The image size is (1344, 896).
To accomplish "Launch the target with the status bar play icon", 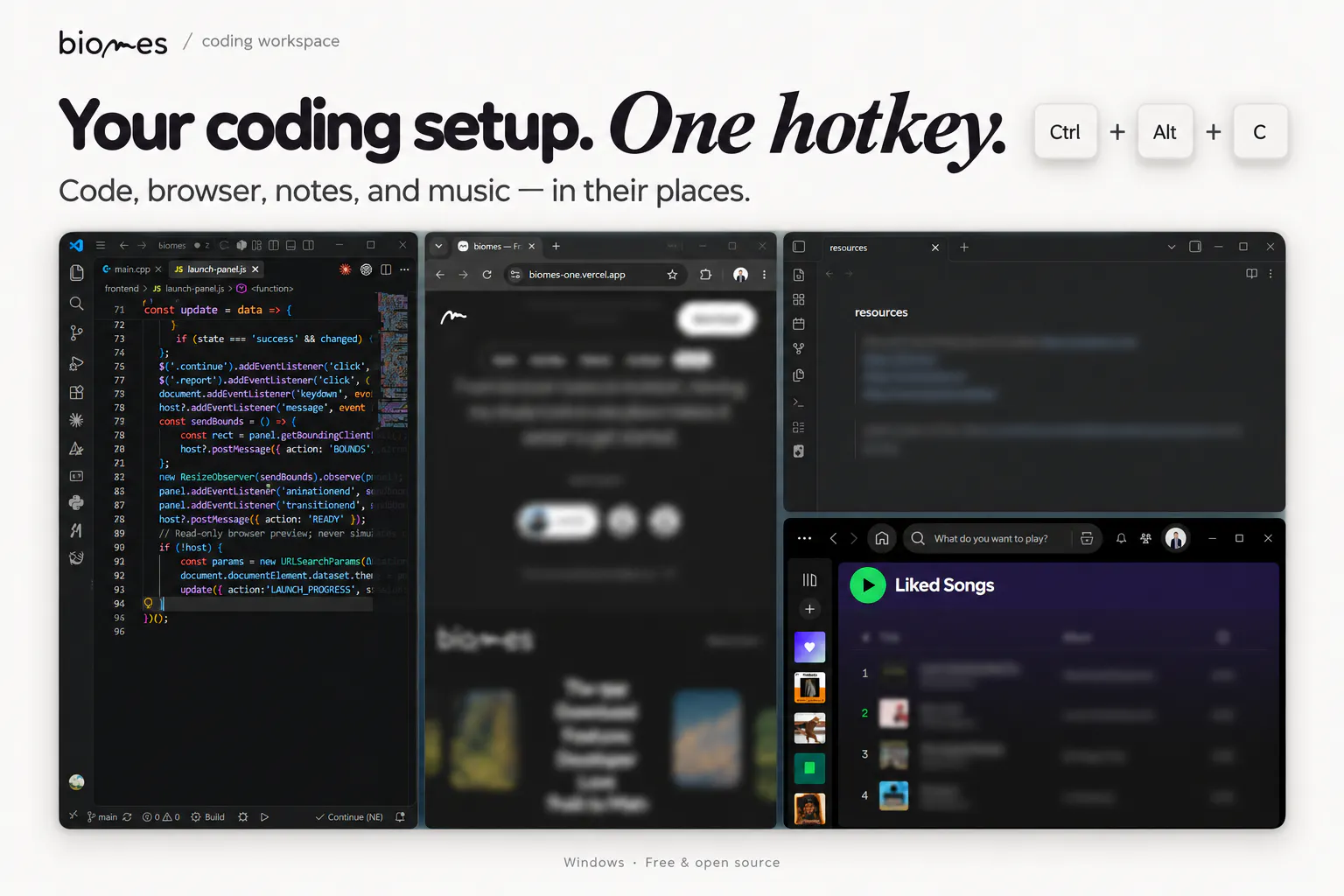I will 264,817.
